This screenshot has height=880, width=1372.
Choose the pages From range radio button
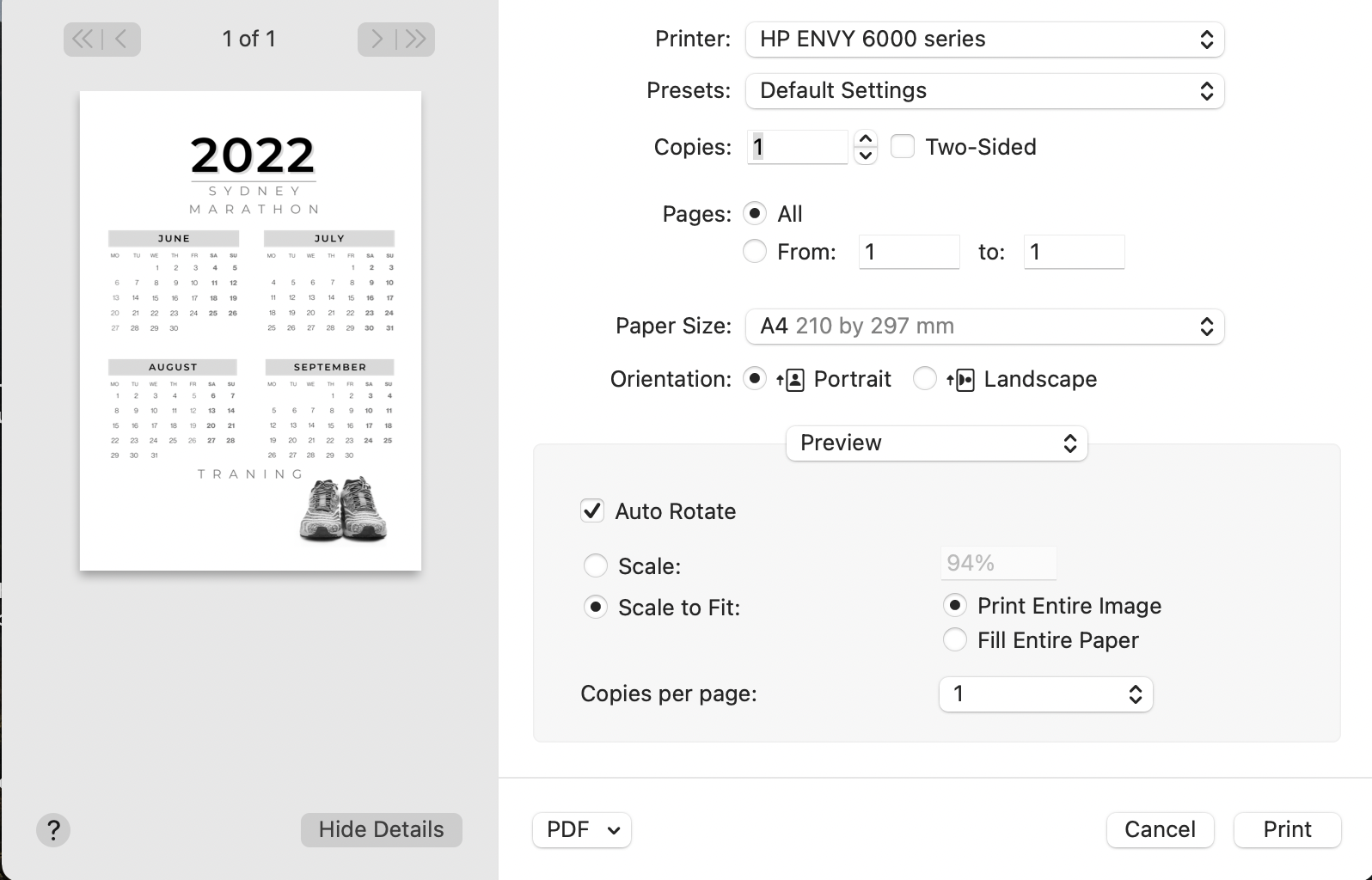click(755, 252)
